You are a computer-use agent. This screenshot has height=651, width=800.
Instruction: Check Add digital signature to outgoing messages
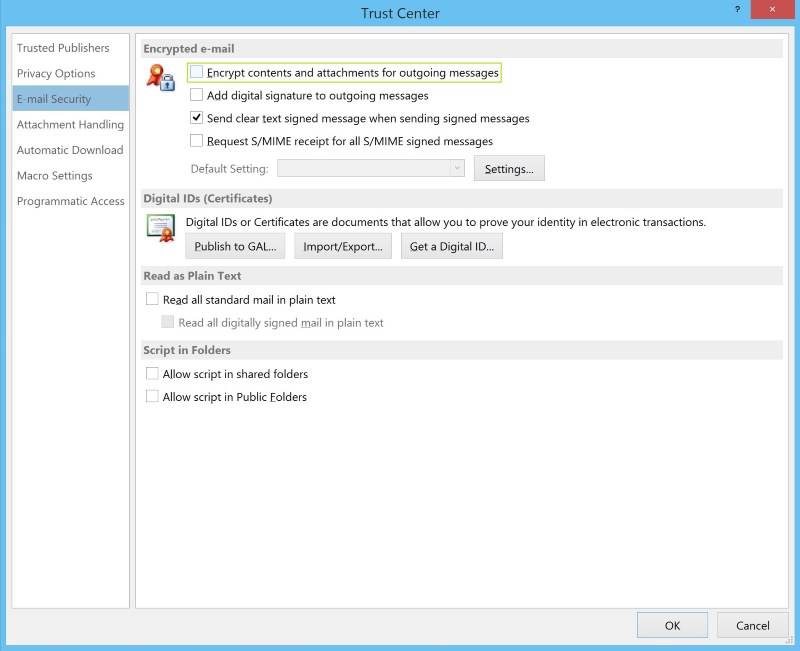point(197,96)
